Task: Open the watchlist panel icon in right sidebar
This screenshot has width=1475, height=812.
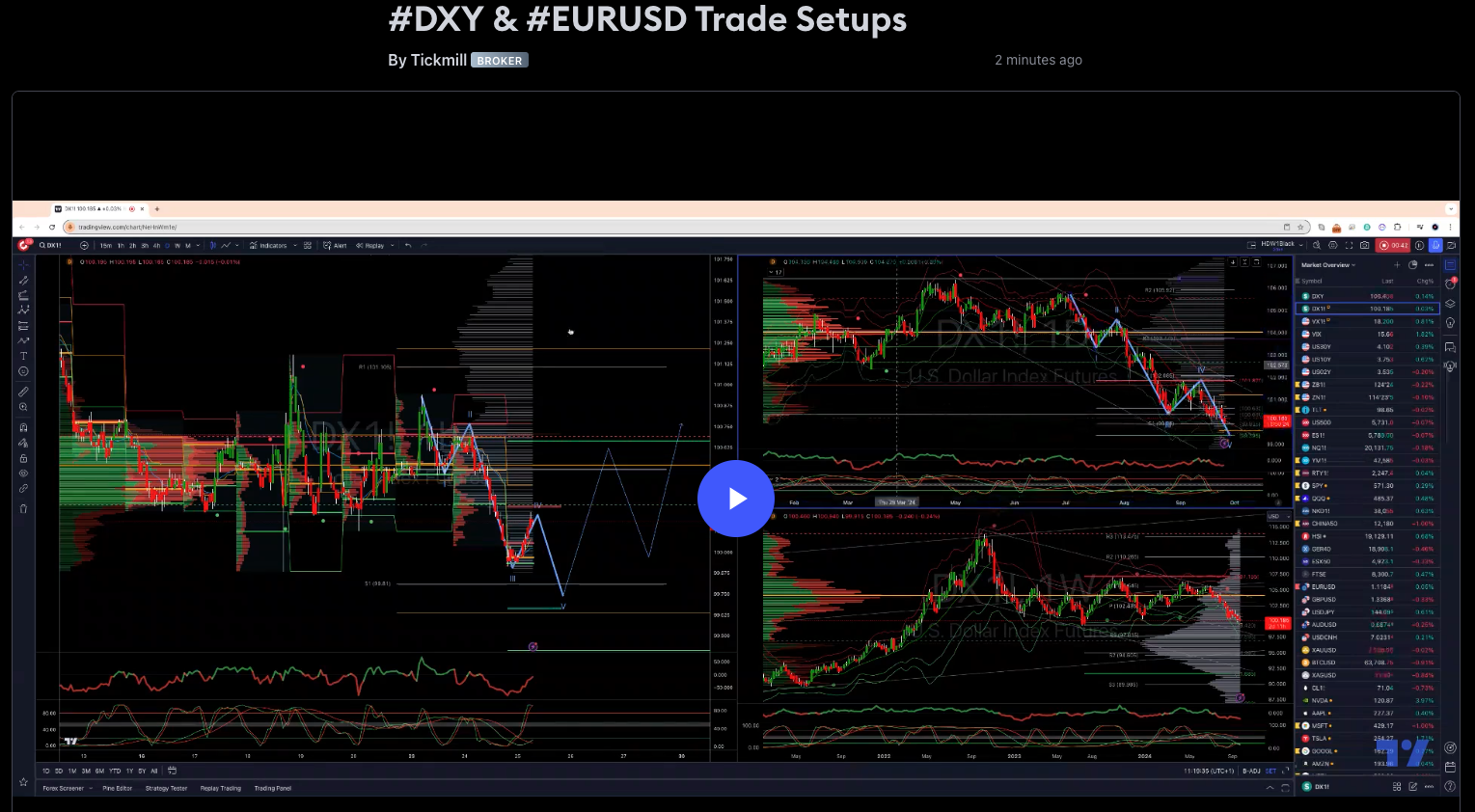Action: 1450,265
